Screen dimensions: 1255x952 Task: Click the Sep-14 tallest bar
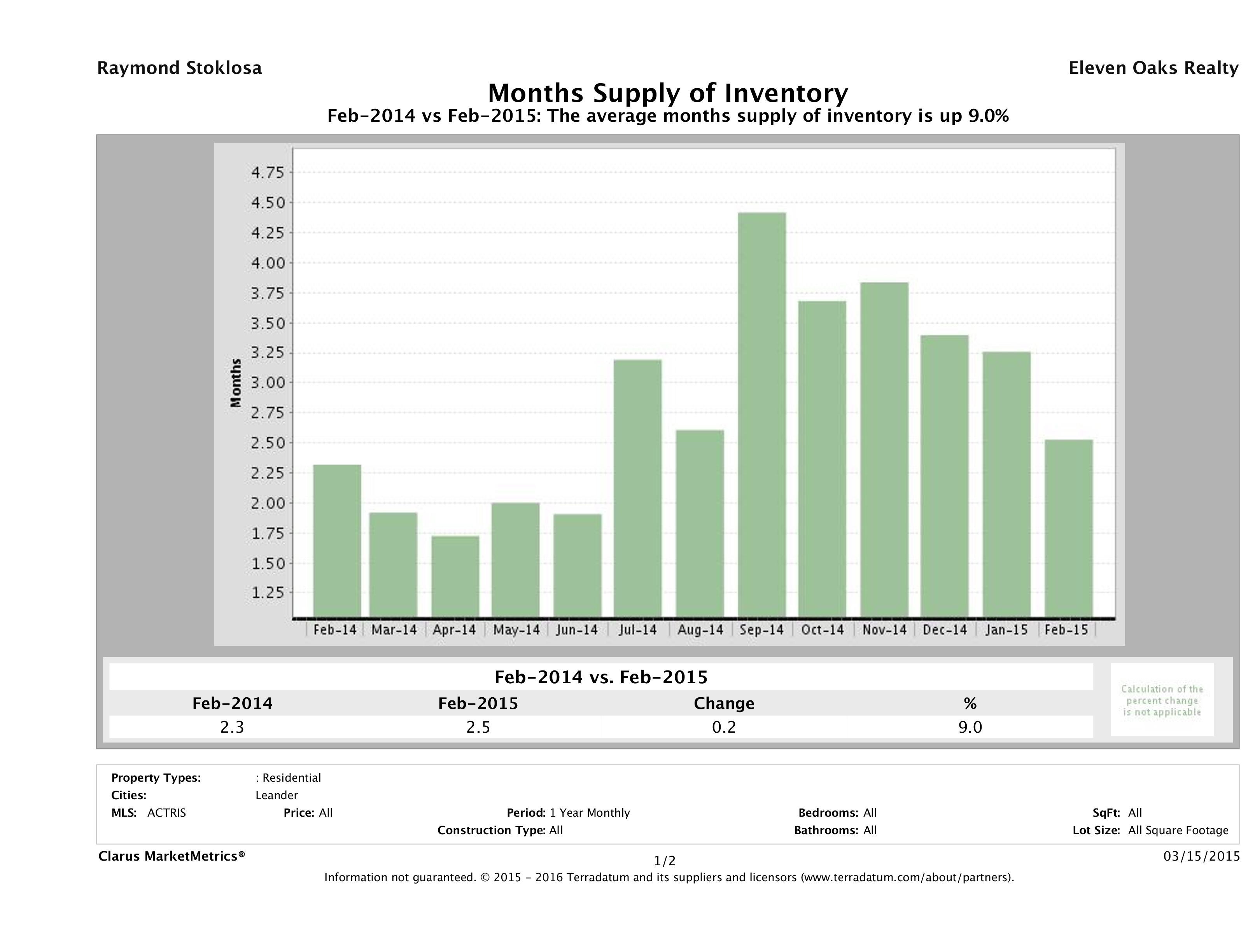(x=762, y=414)
